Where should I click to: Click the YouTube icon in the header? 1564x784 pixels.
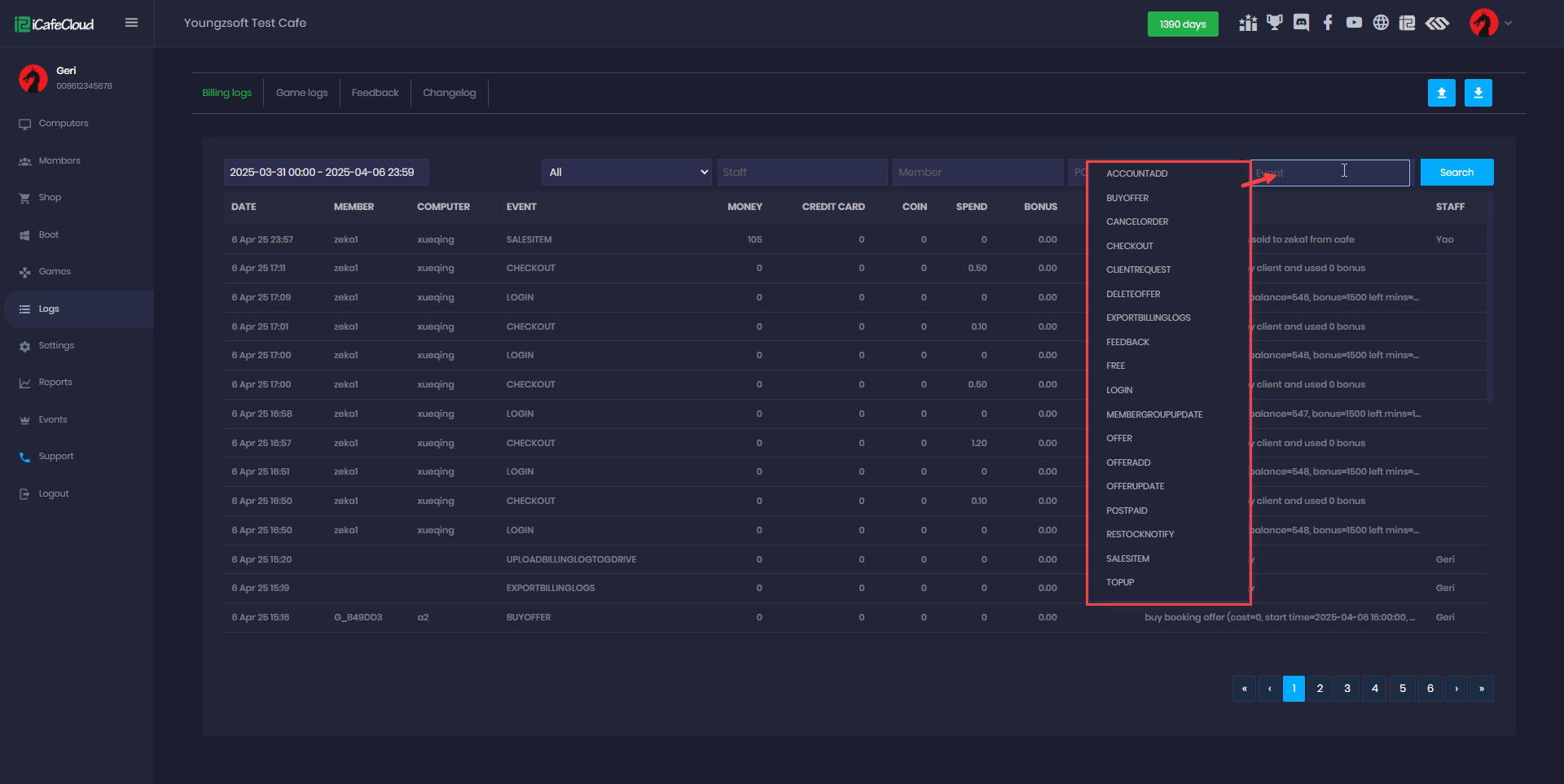click(1354, 23)
